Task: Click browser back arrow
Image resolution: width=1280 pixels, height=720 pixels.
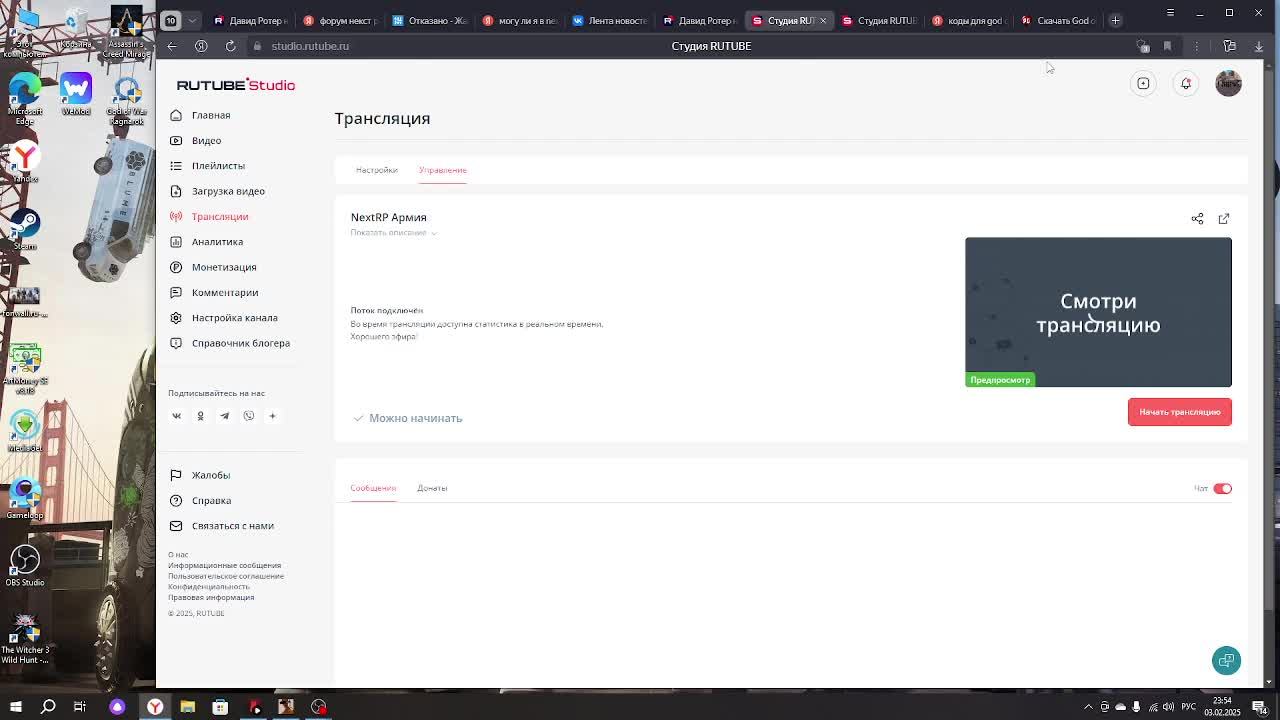Action: [x=171, y=46]
